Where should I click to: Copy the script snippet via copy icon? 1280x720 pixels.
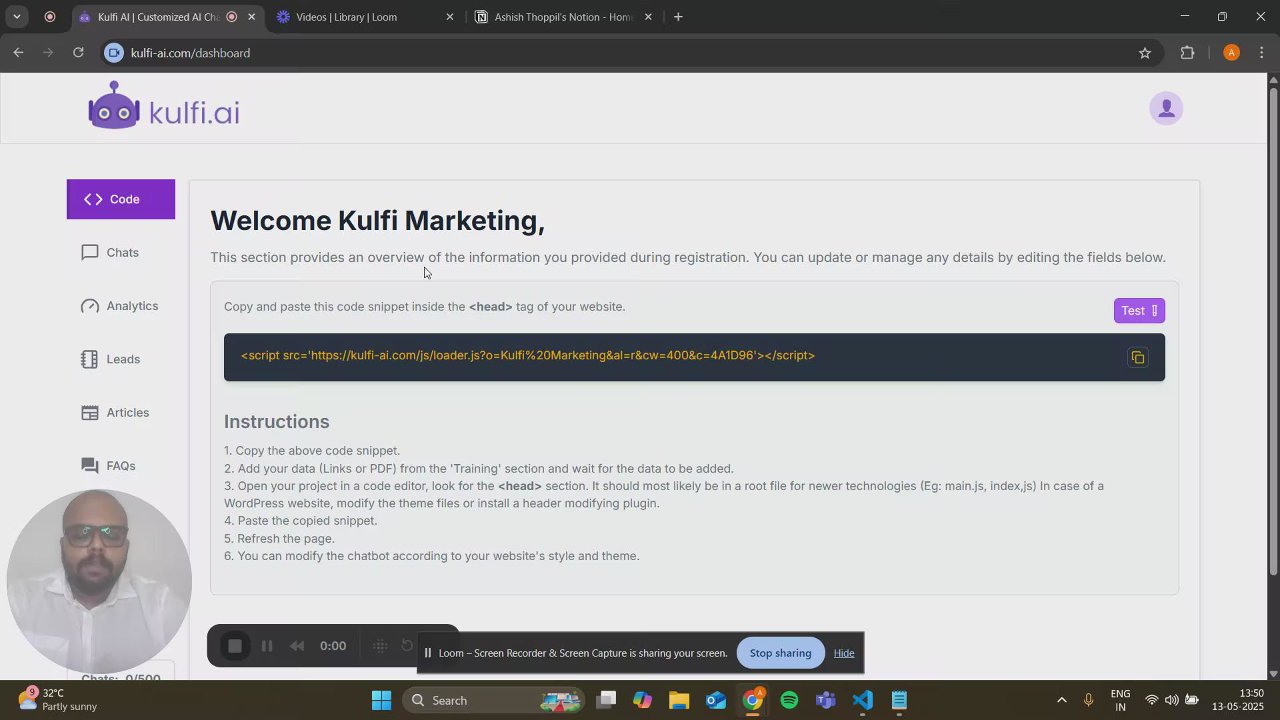point(1138,357)
